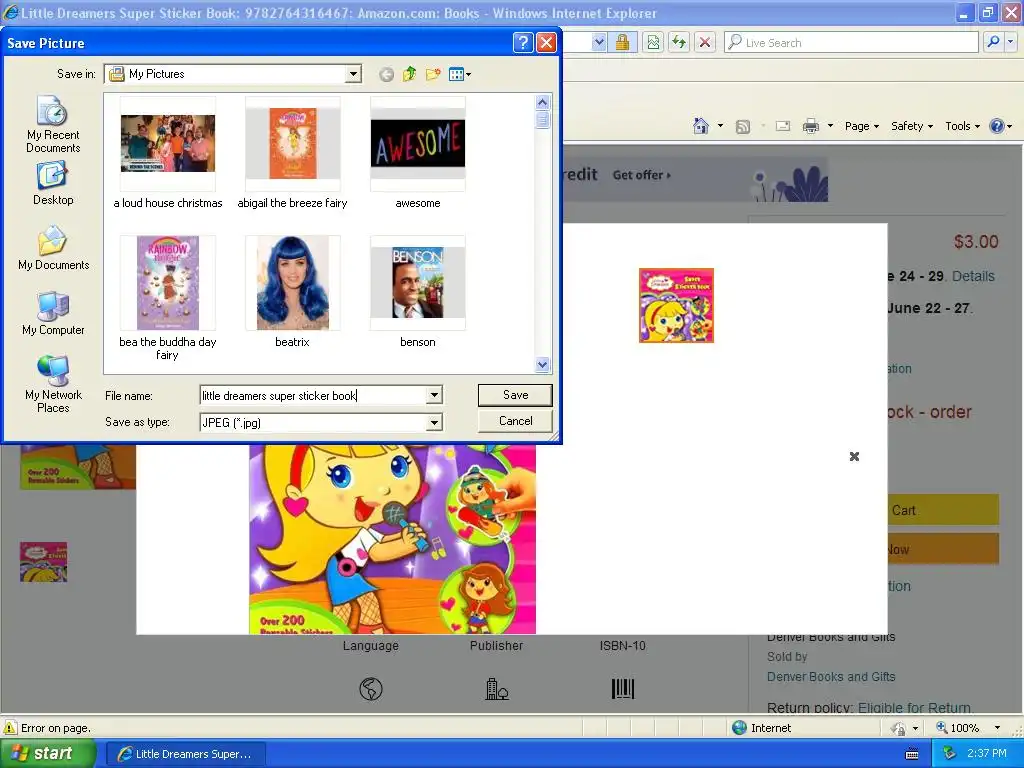Image resolution: width=1024 pixels, height=768 pixels.
Task: Expand the Print options dropdown arrow
Action: [830, 126]
